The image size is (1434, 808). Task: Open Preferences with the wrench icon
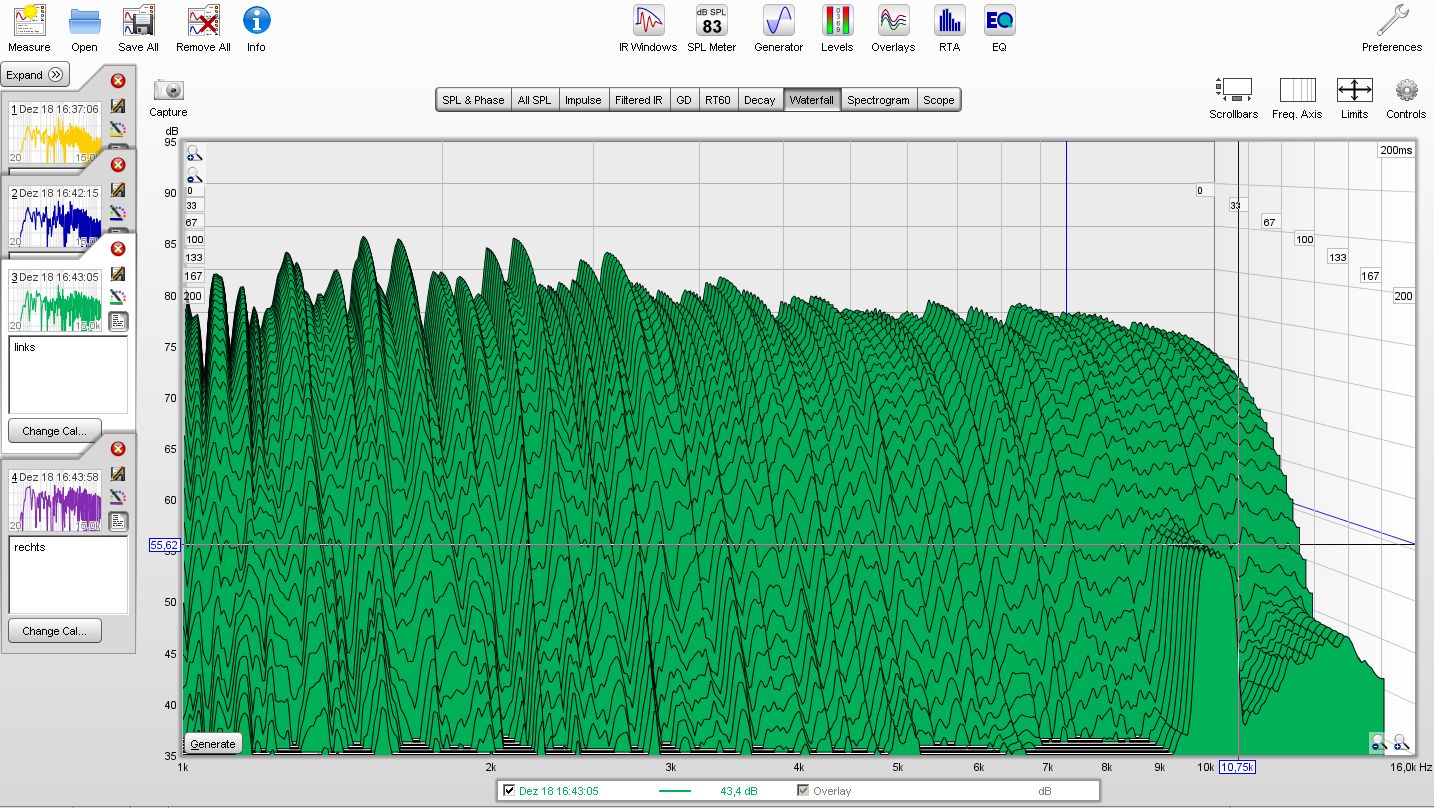(1392, 28)
